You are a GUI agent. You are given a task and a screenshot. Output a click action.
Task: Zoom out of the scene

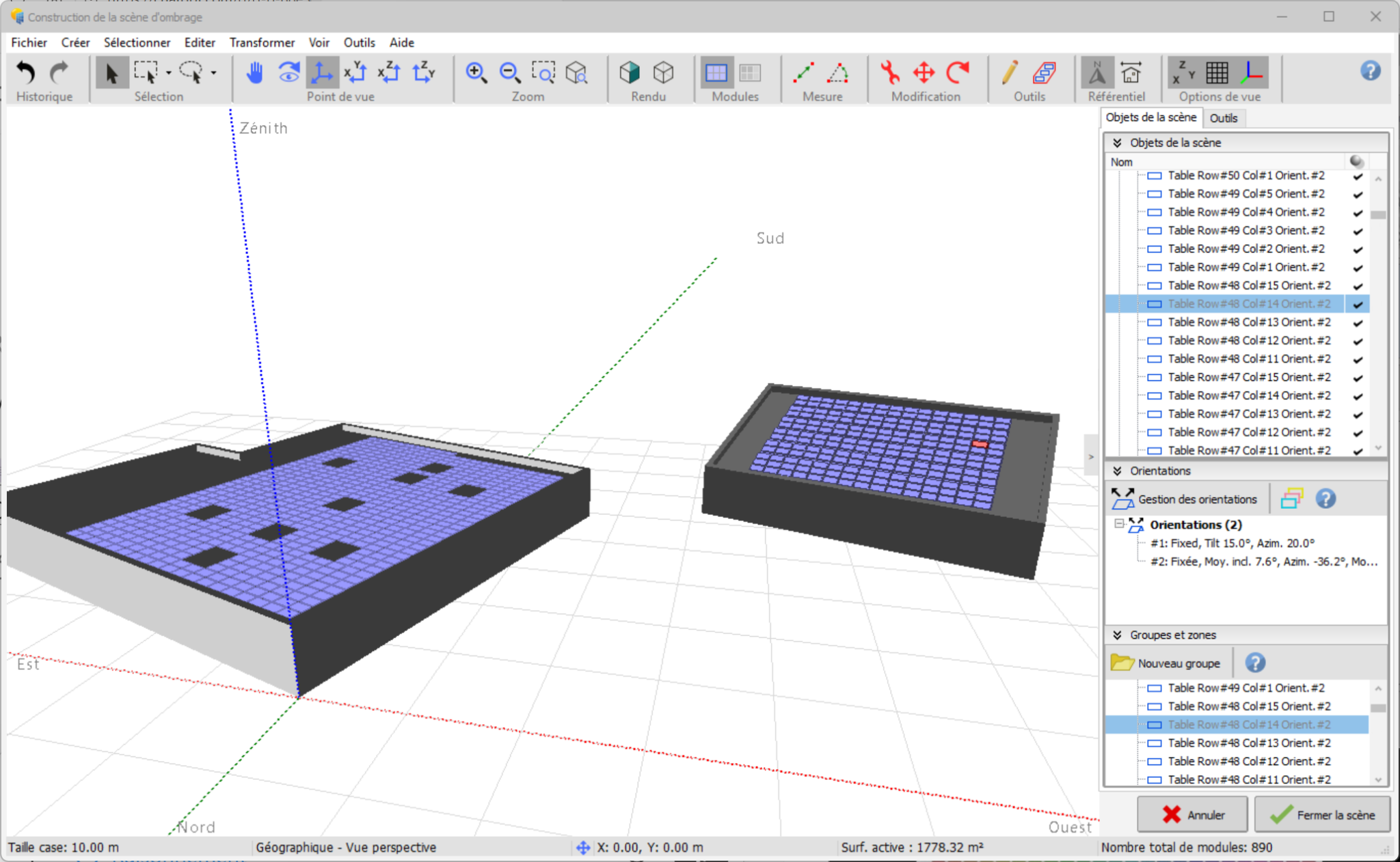click(510, 73)
